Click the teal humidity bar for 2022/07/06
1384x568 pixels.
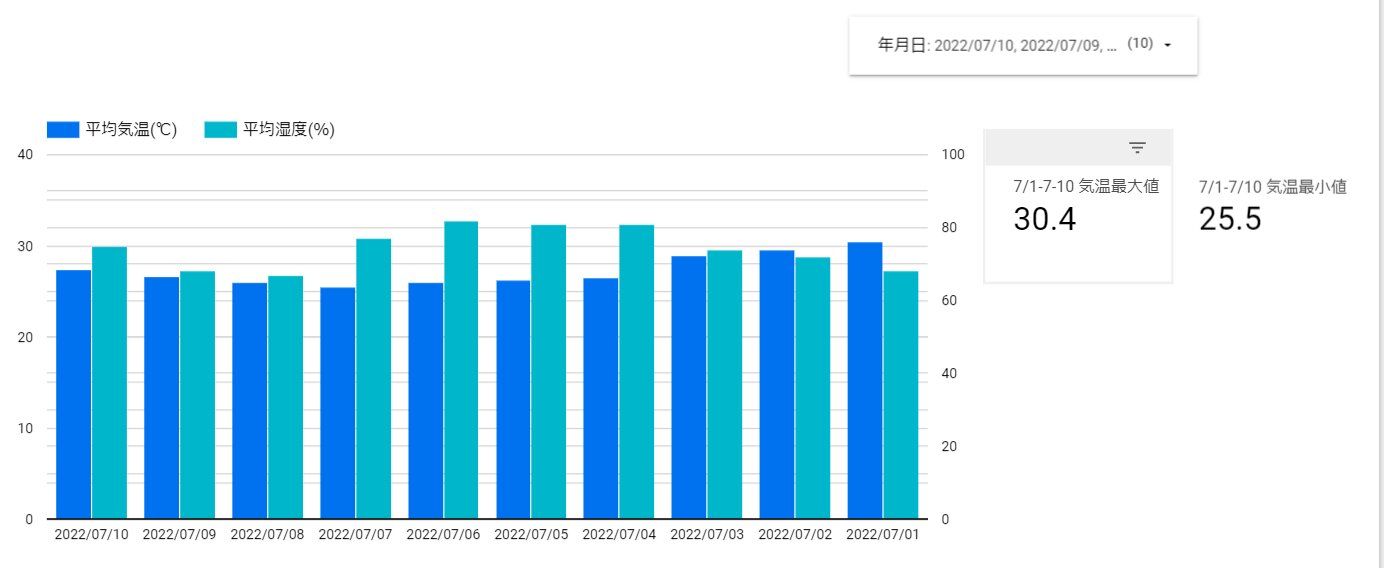461,370
